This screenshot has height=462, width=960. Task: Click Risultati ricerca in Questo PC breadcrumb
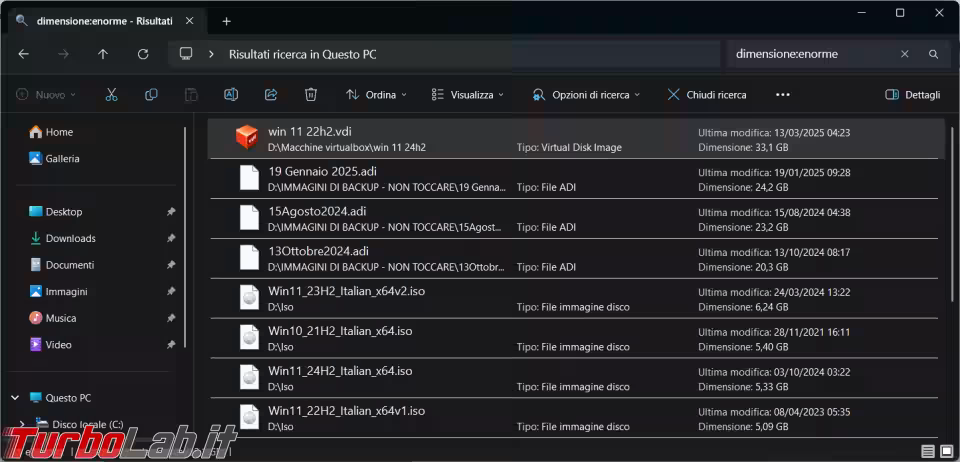pyautogui.click(x=302, y=54)
